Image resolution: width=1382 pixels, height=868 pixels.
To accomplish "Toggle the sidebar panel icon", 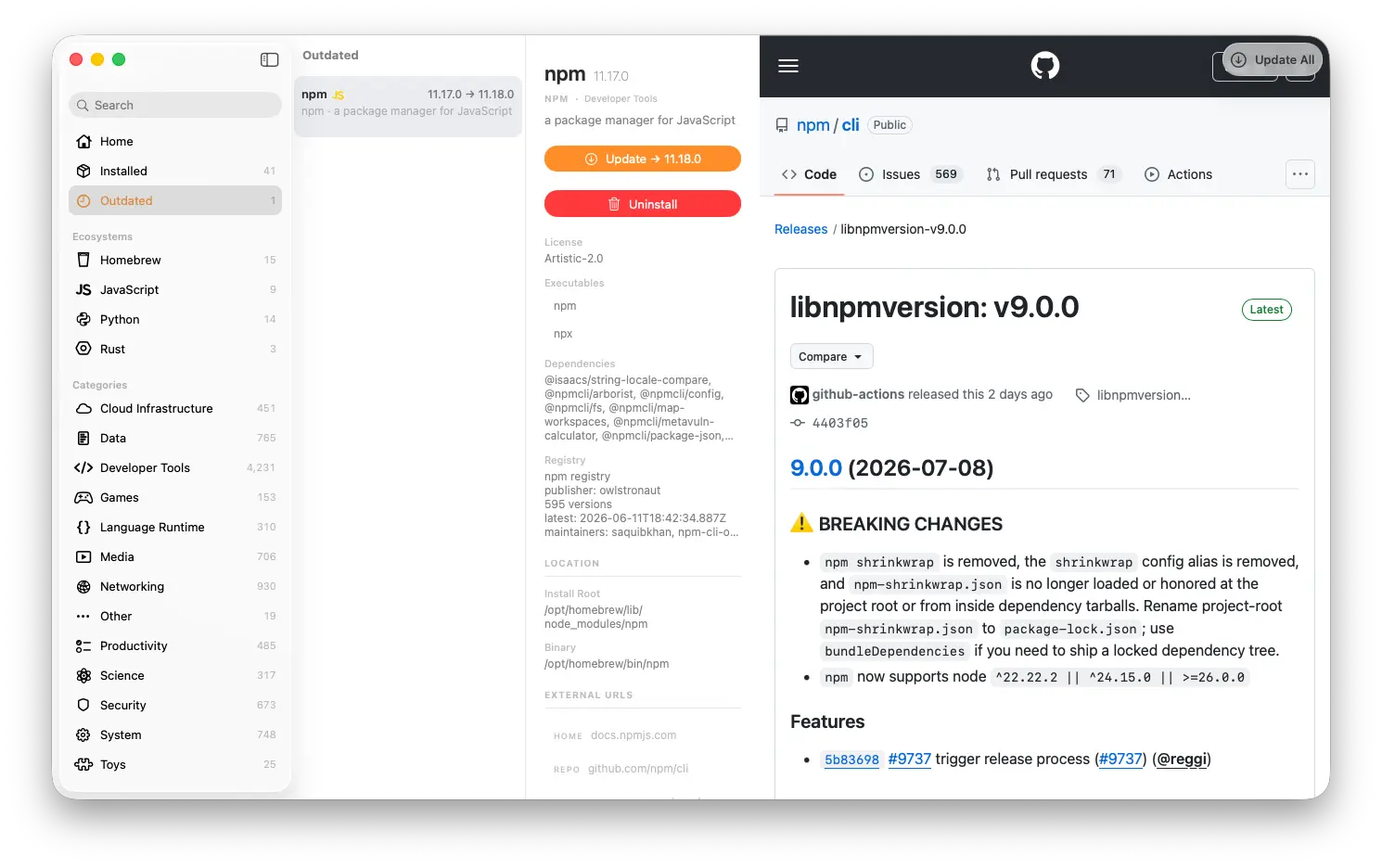I will point(270,59).
